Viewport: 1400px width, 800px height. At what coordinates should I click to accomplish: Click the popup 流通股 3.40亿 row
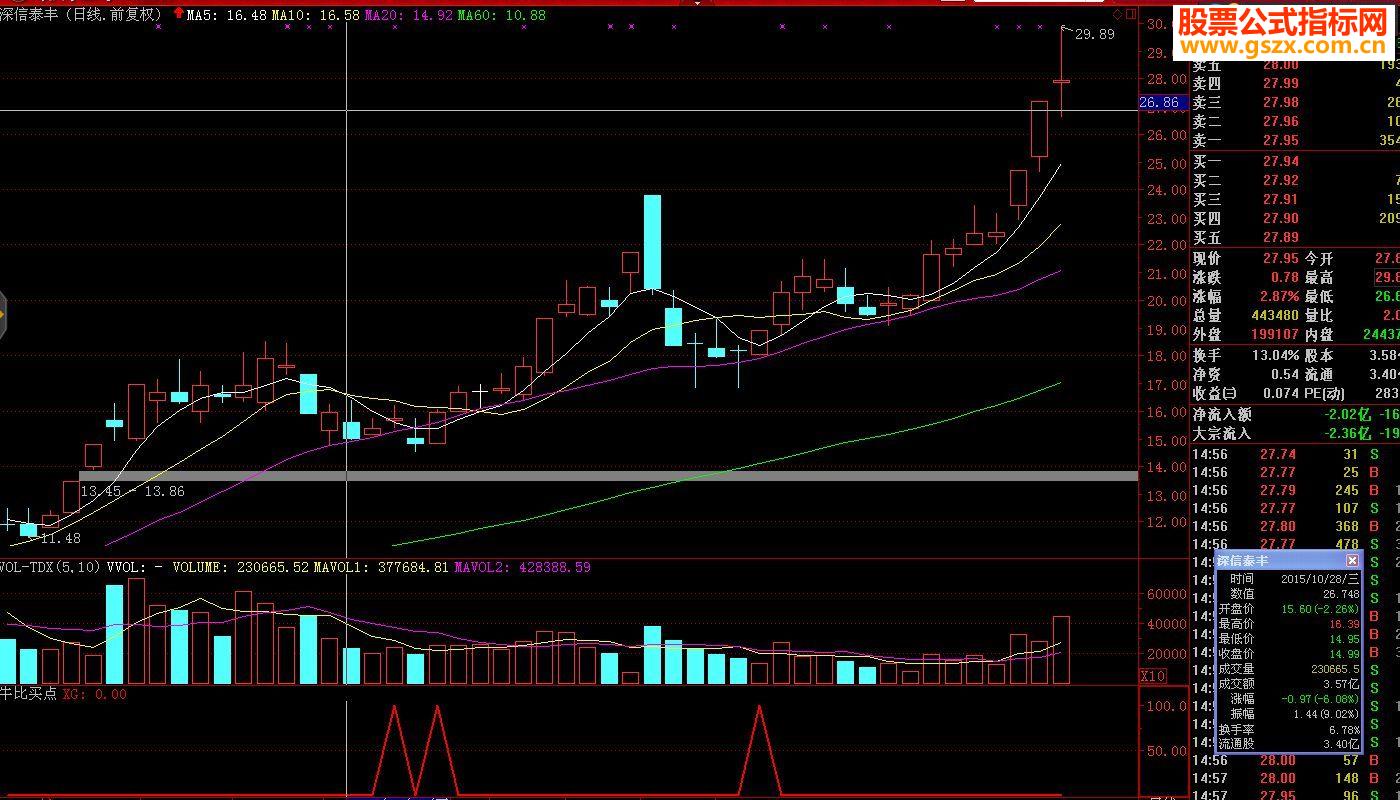[x=1288, y=744]
